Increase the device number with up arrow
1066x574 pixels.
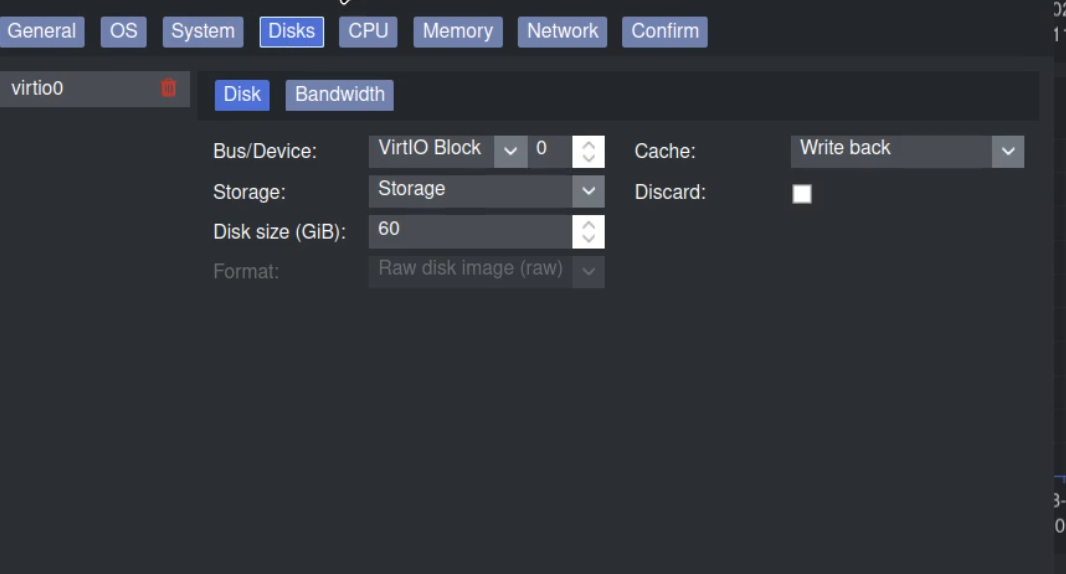pyautogui.click(x=589, y=144)
